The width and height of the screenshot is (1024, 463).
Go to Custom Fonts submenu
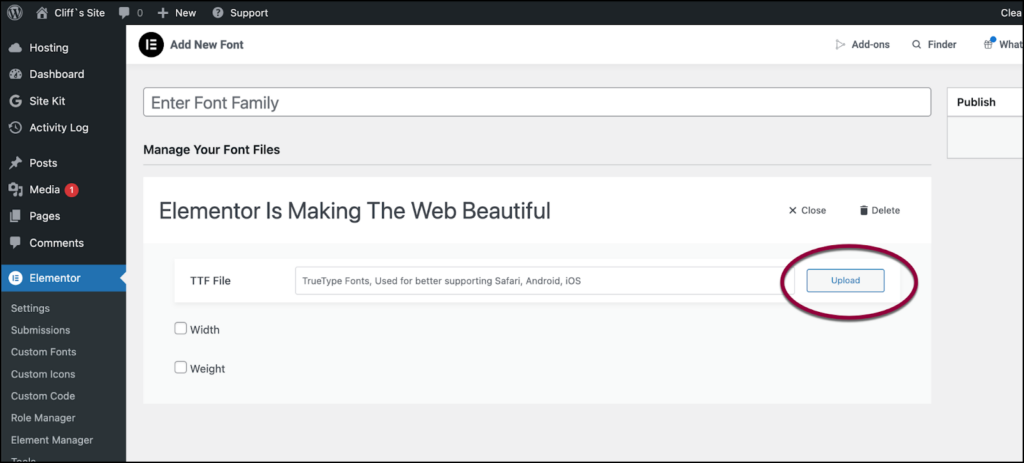click(43, 352)
